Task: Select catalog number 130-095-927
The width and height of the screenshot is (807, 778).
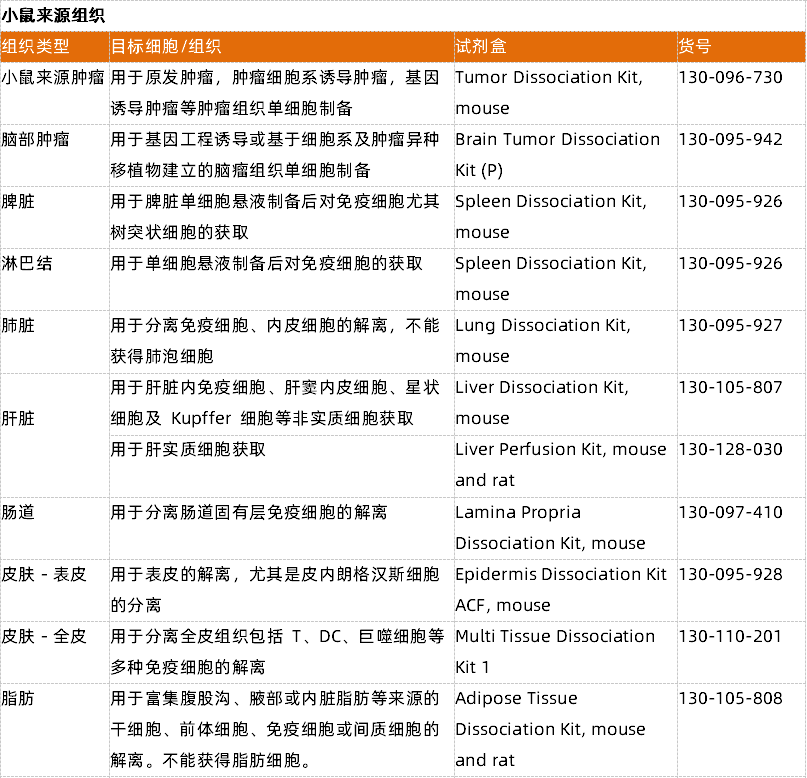Action: tap(730, 325)
